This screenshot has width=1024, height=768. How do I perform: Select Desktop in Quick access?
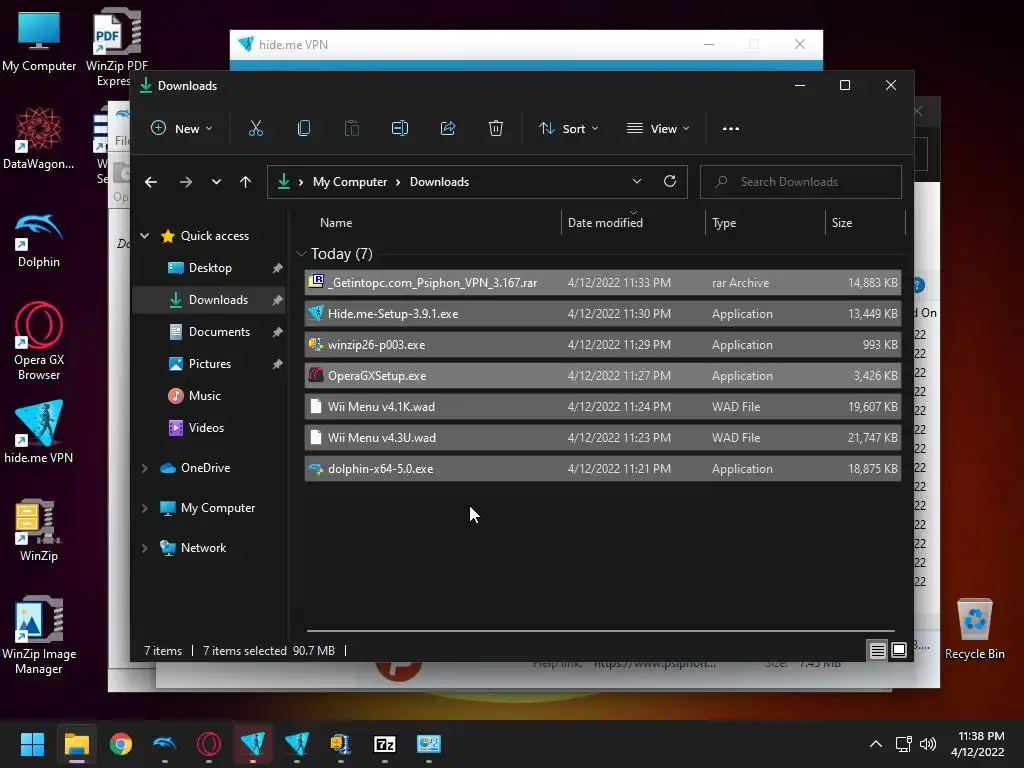pos(210,268)
